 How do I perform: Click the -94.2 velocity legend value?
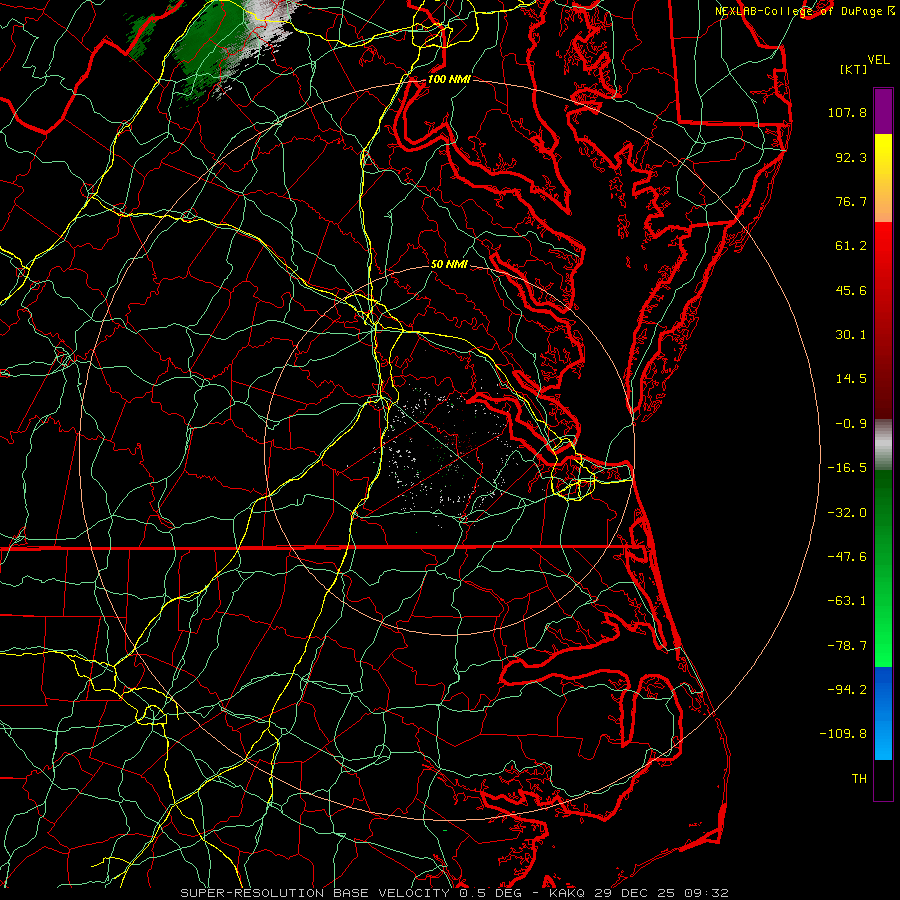(x=847, y=689)
